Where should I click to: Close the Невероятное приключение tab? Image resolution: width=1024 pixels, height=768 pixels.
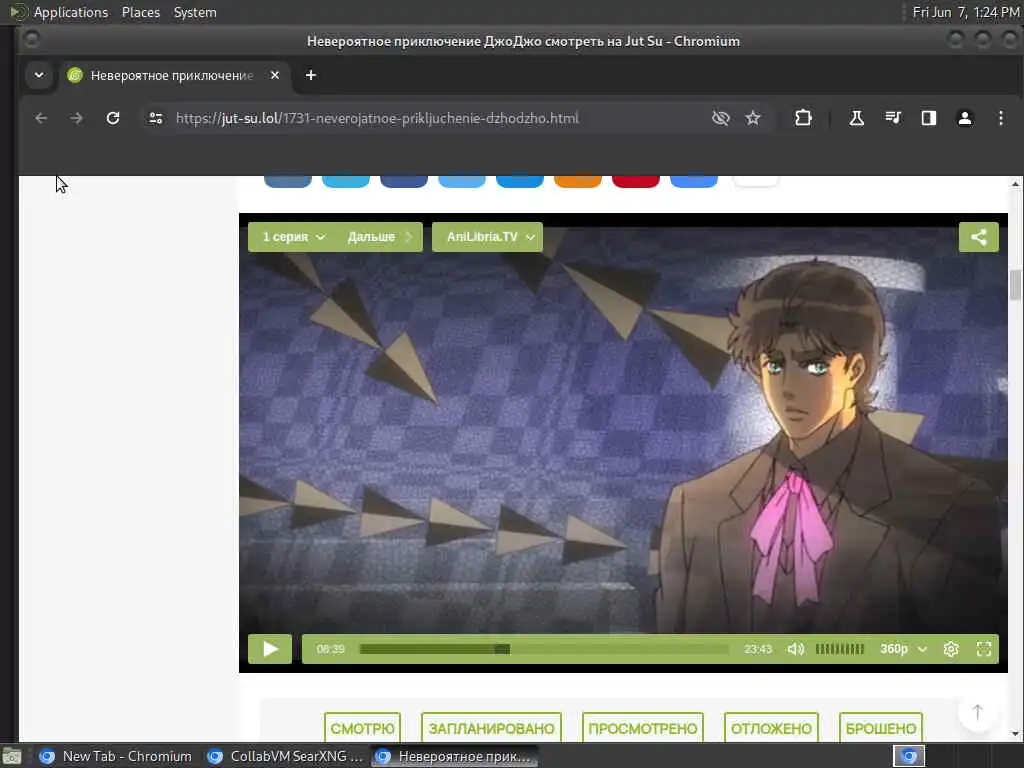click(x=275, y=75)
